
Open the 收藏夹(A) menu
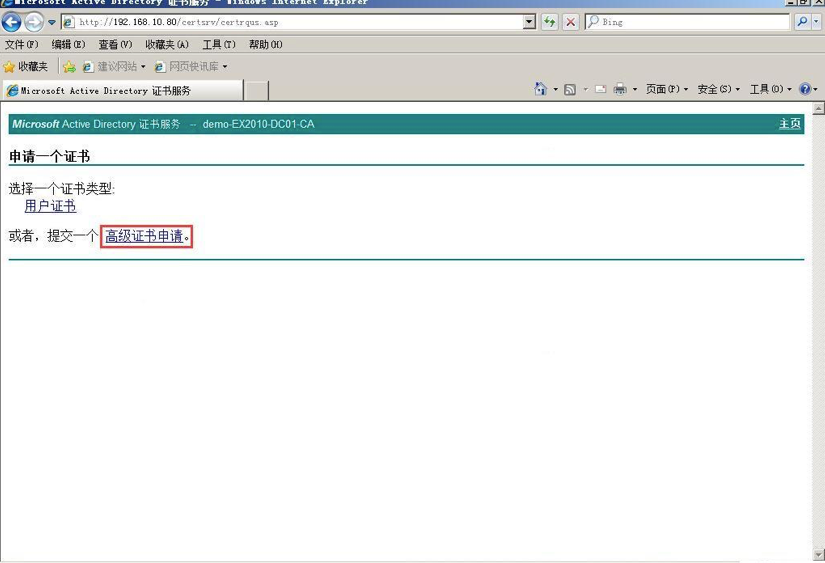coord(167,45)
